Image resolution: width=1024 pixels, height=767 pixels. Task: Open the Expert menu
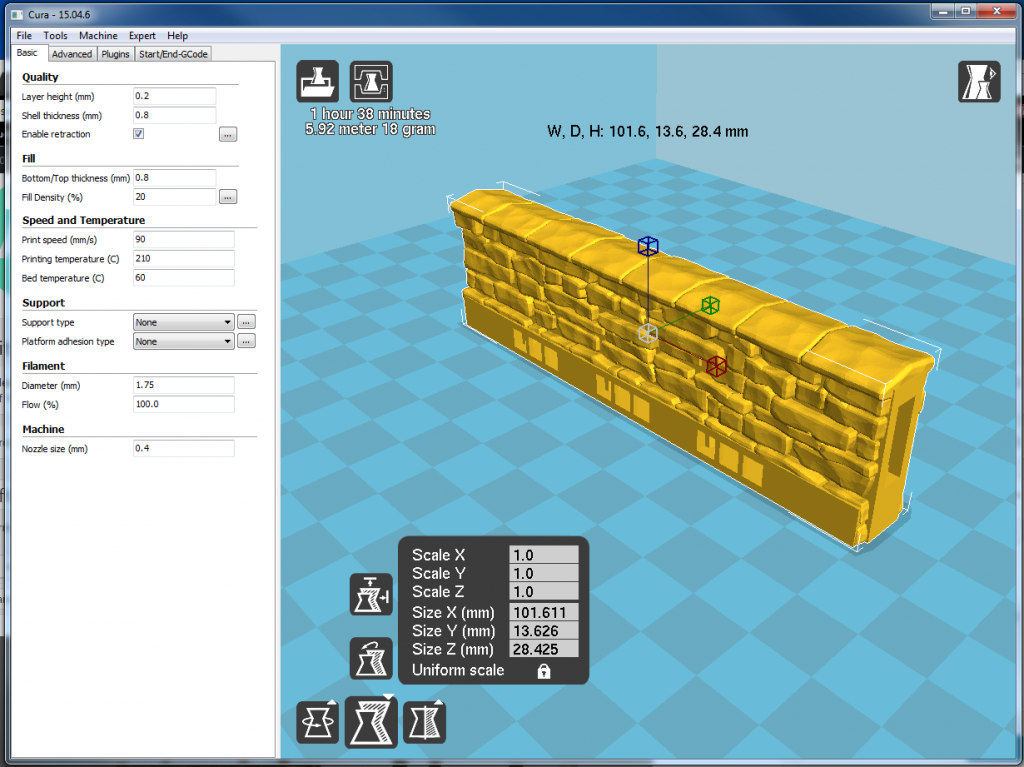point(141,35)
